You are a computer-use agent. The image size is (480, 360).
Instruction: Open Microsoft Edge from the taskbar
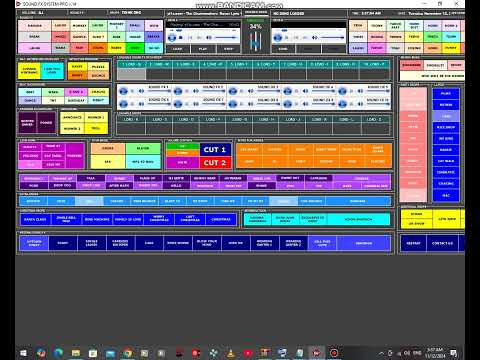(x=58, y=353)
